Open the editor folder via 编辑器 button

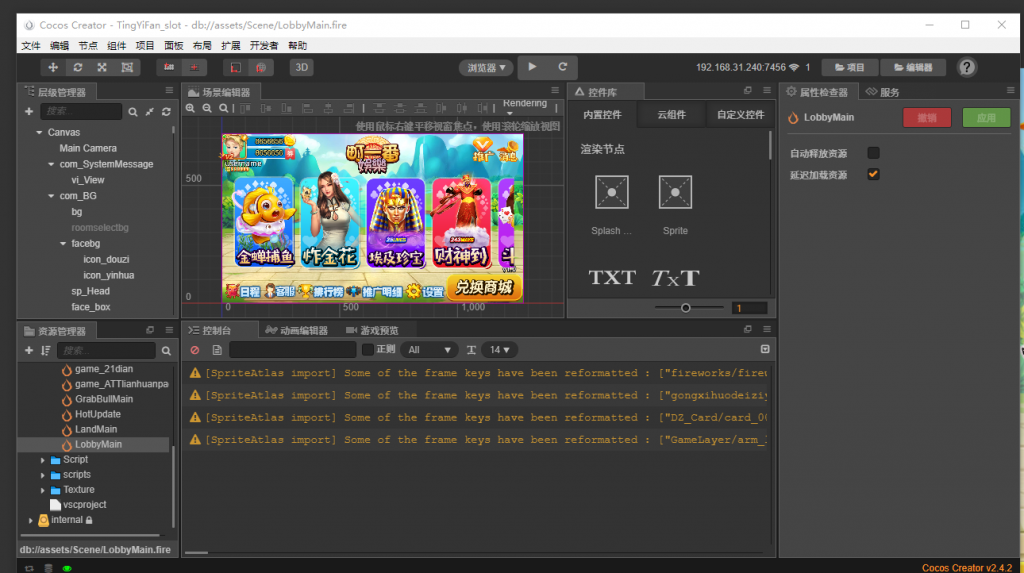[x=914, y=67]
